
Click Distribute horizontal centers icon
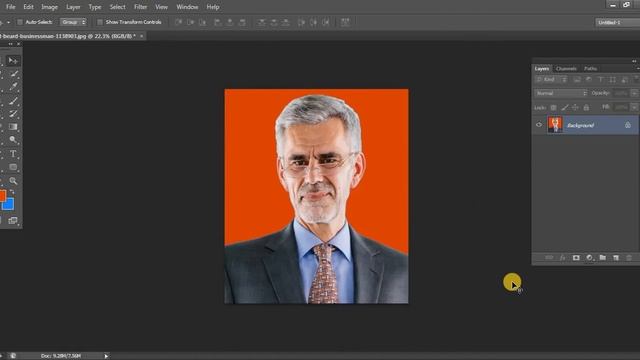tap(313, 22)
